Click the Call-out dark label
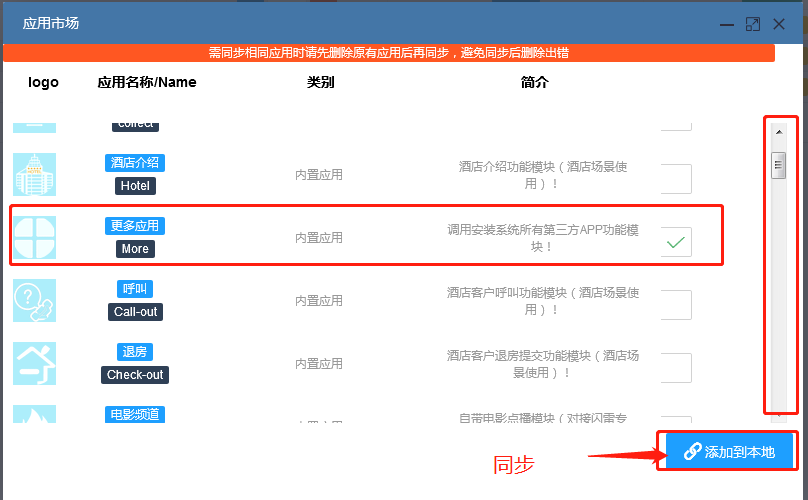 [135, 312]
